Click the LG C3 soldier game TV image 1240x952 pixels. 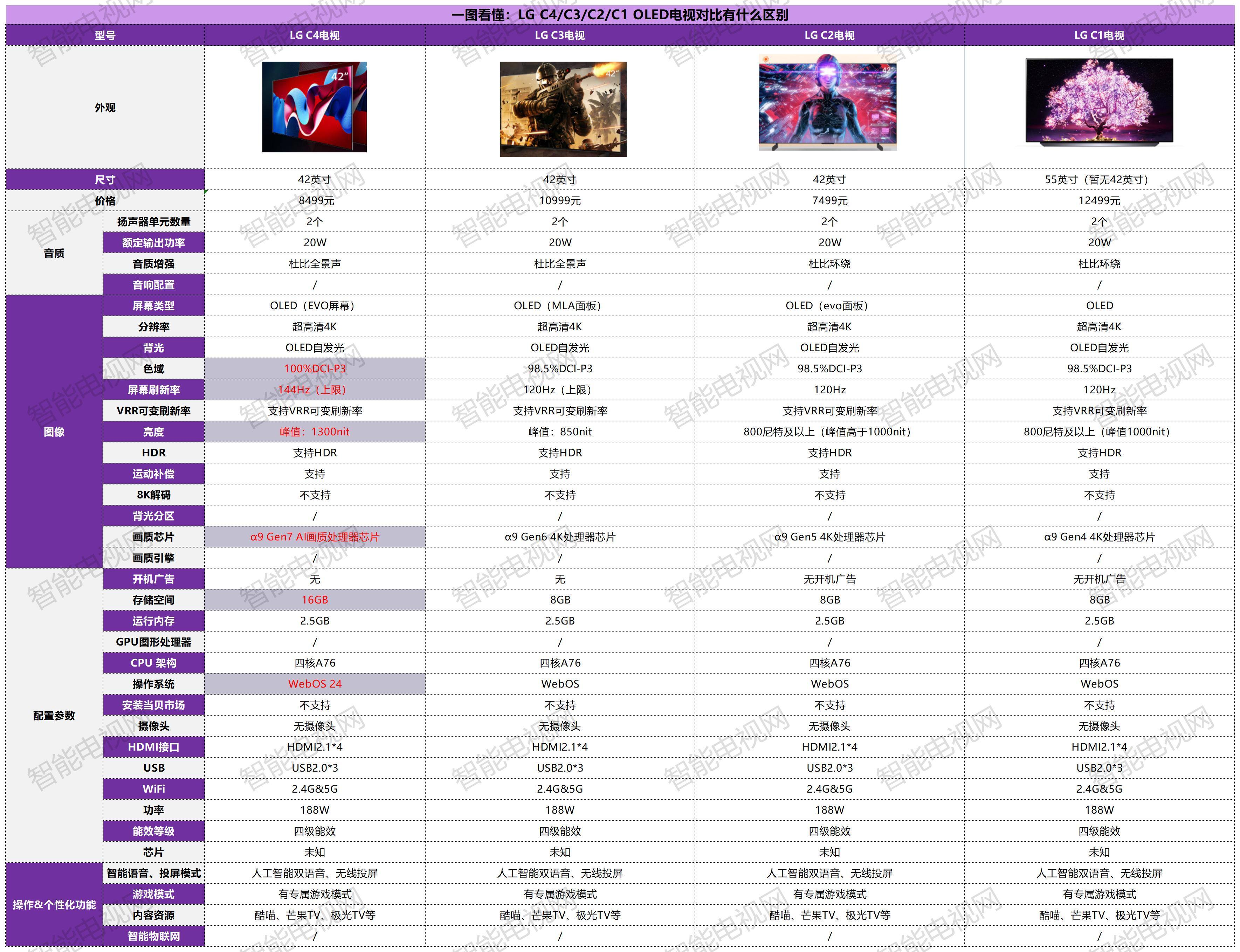click(x=563, y=109)
